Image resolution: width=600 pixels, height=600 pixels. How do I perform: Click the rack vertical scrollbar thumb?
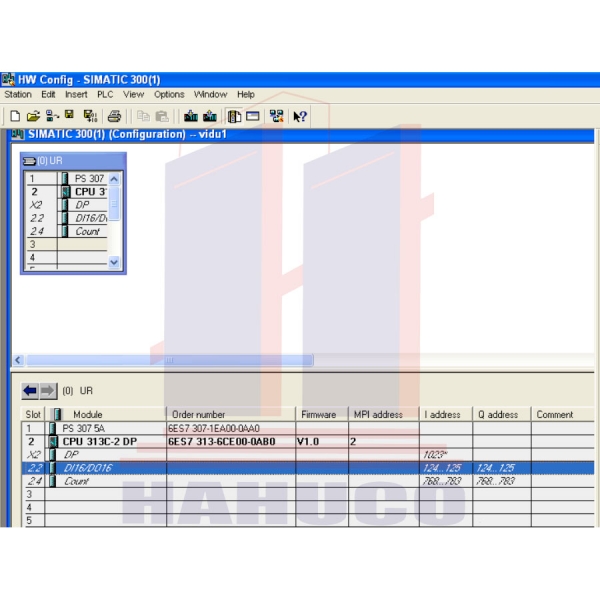point(114,203)
